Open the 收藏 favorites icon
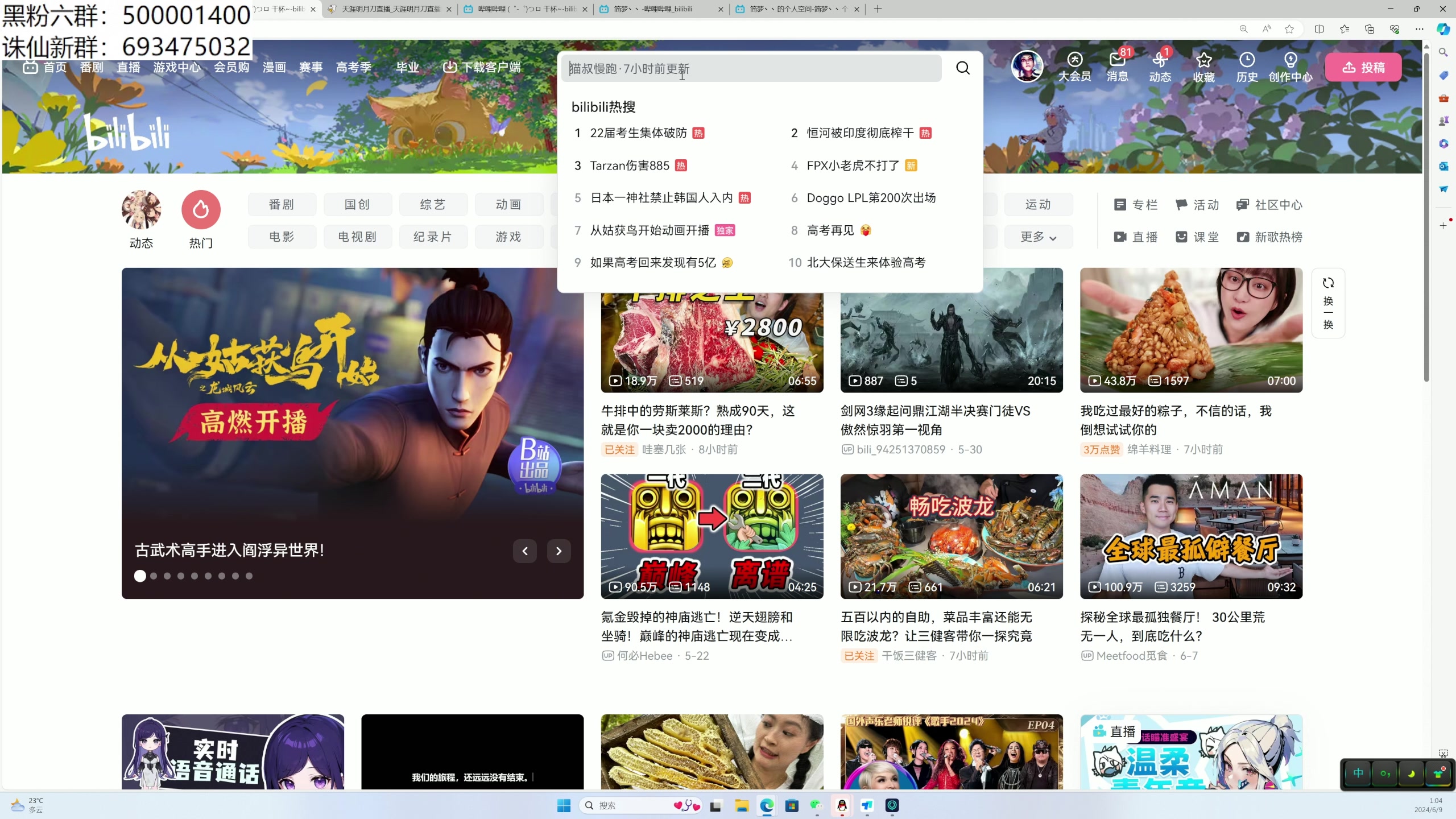1456x819 pixels. 1204,65
